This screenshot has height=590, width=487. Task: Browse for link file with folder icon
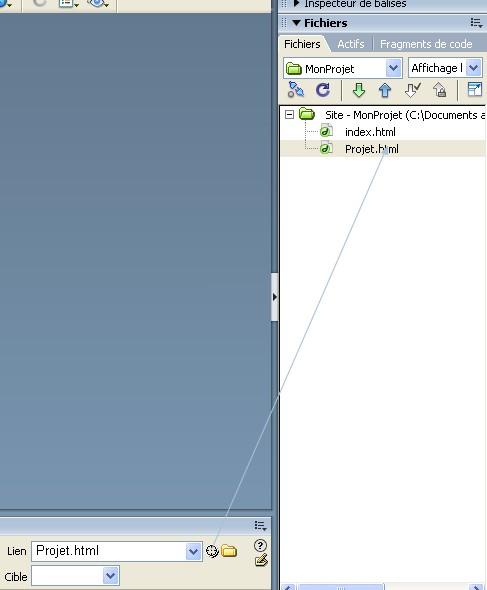(229, 551)
